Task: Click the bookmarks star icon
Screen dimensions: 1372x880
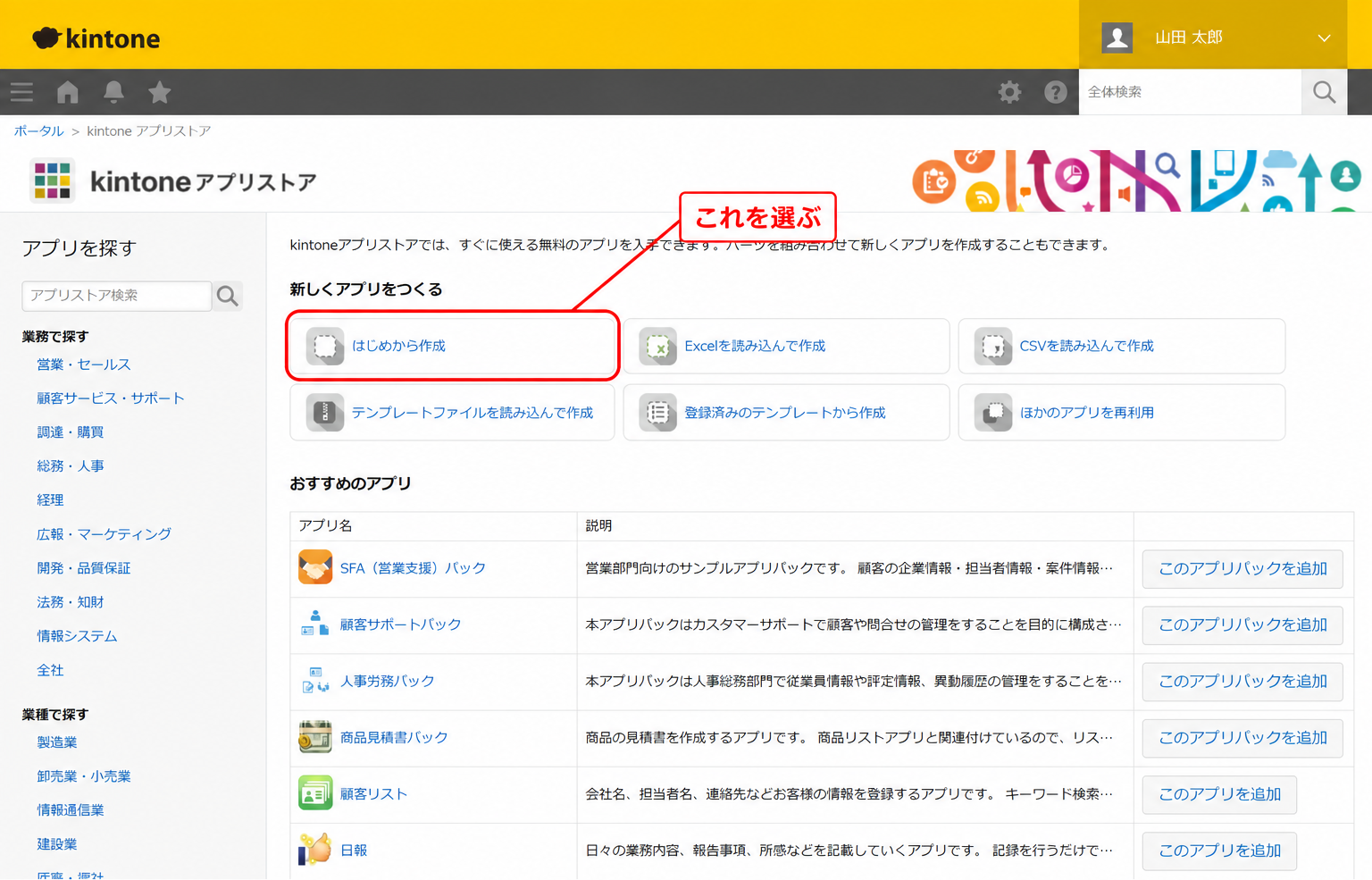Action: [160, 92]
